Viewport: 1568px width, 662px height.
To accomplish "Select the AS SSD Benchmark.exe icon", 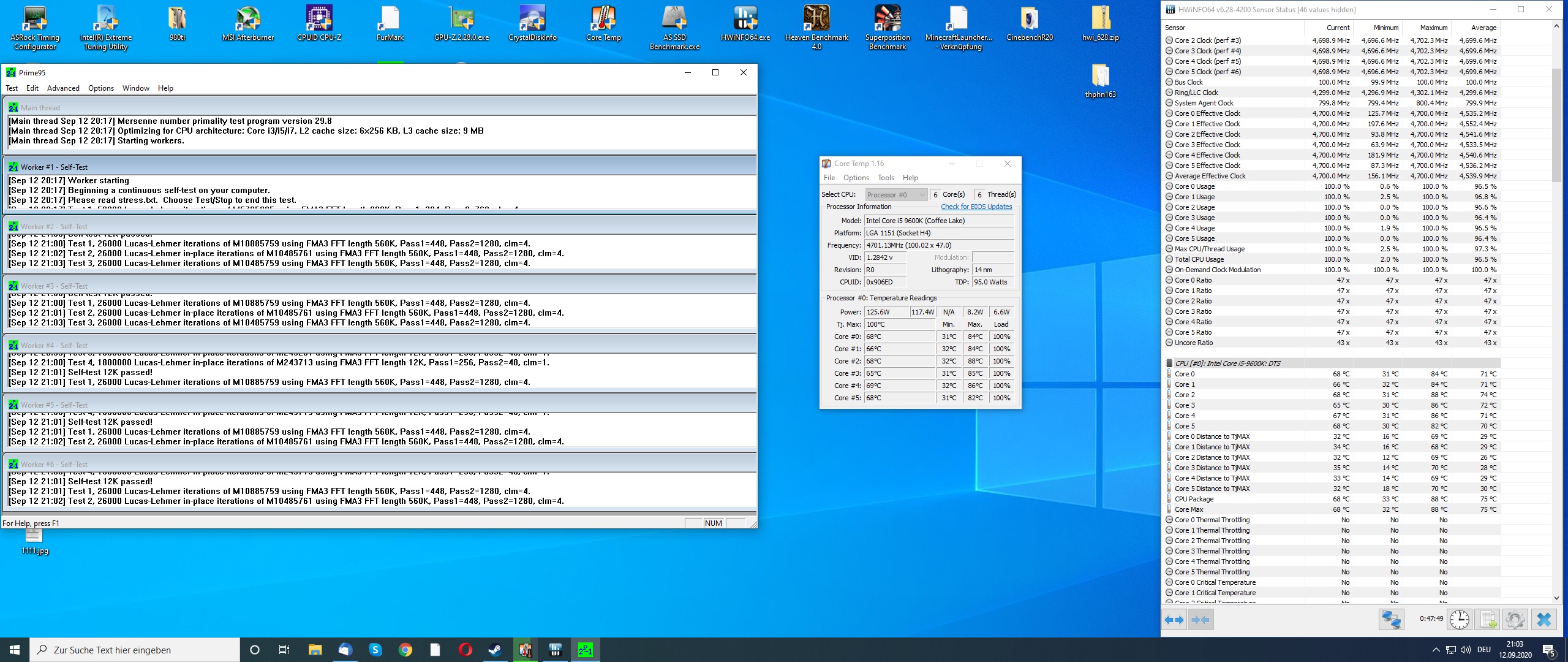I will [x=674, y=28].
